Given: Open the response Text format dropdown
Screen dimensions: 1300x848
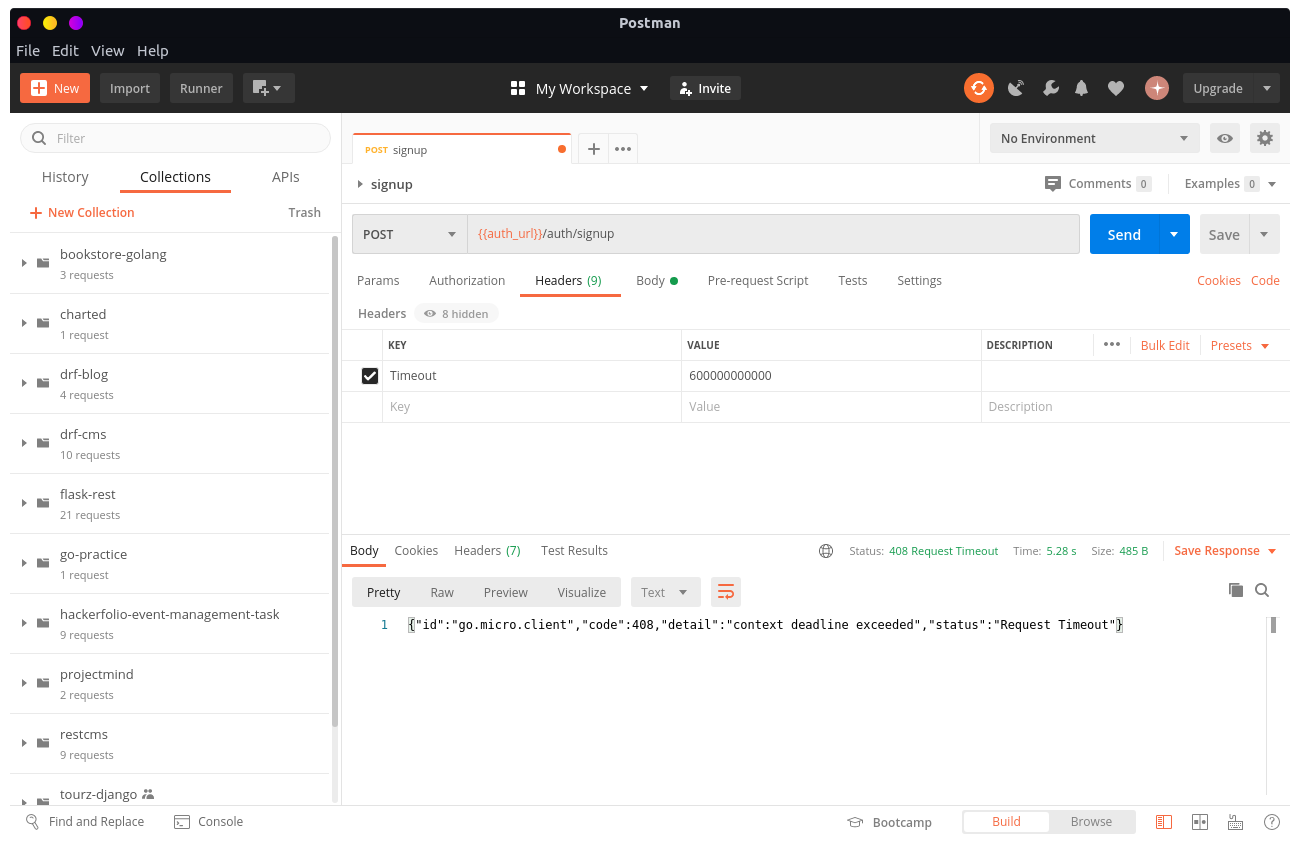Looking at the screenshot, I should tap(665, 592).
